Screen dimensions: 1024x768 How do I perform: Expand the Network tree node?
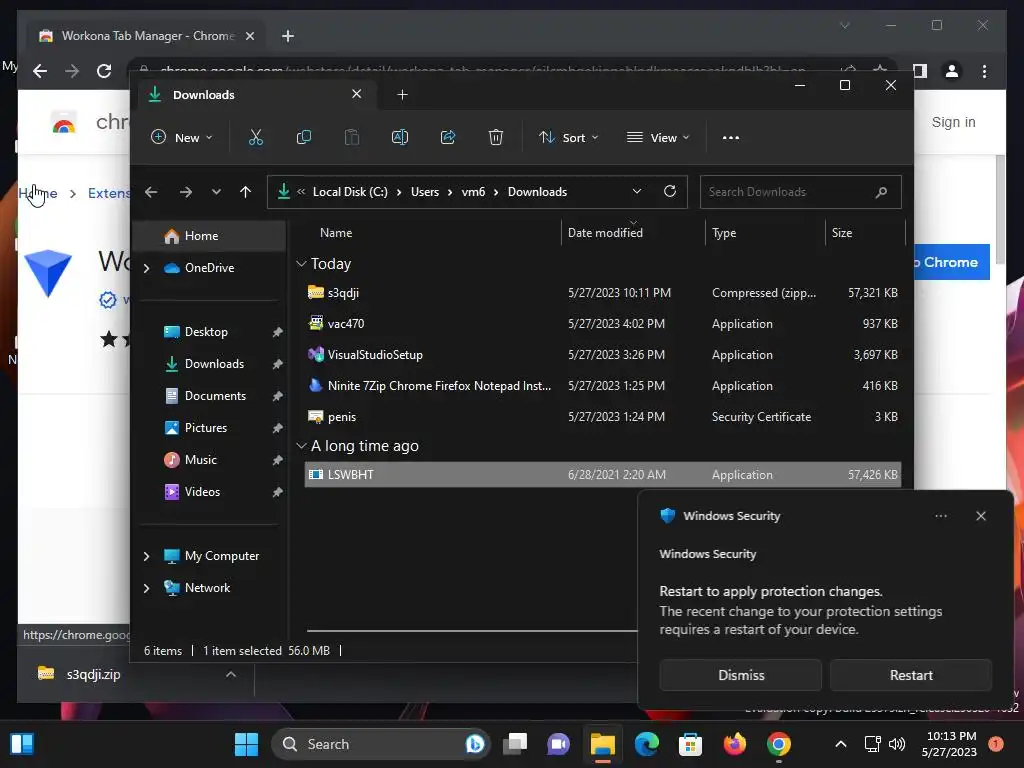coord(146,588)
